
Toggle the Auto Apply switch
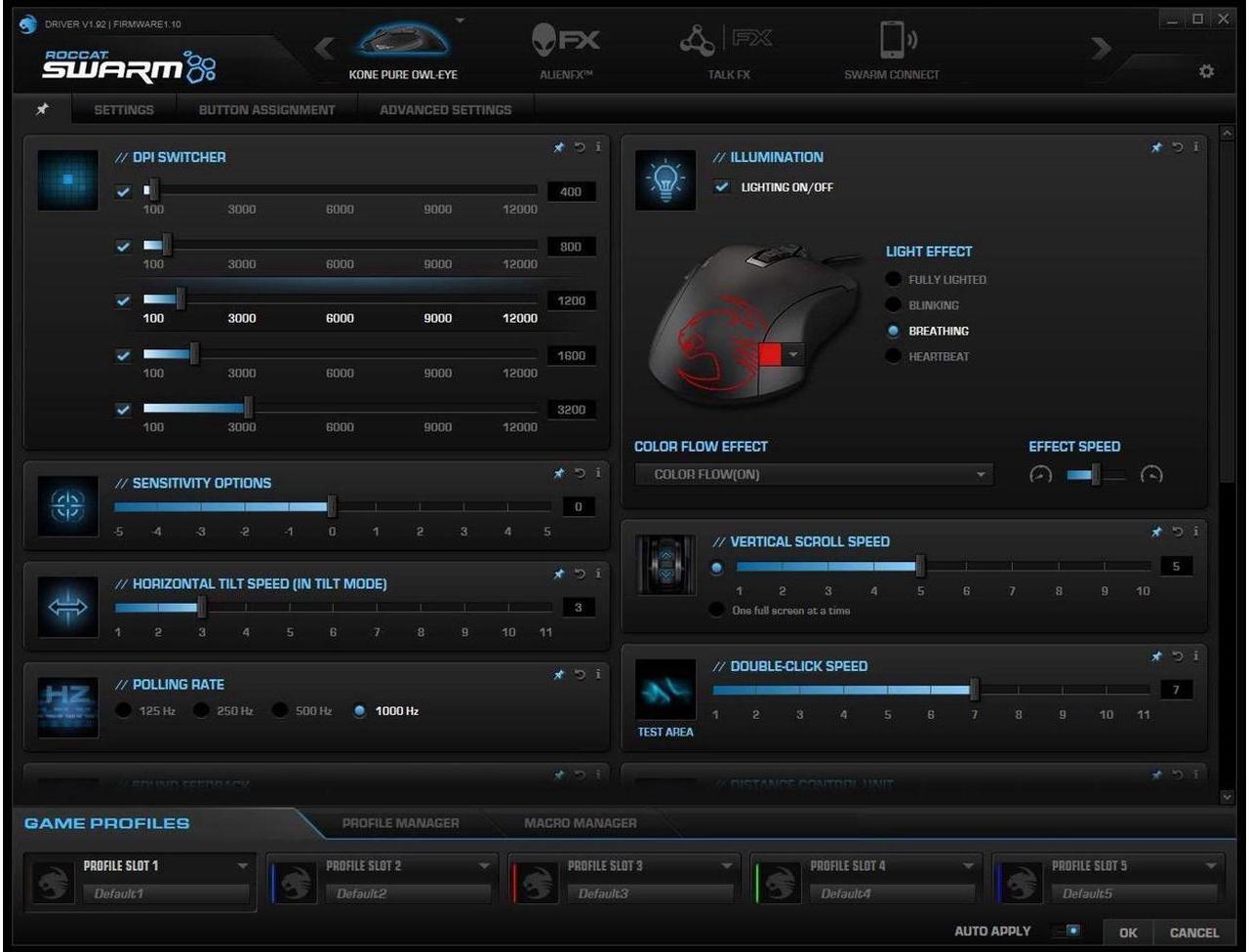1067,932
